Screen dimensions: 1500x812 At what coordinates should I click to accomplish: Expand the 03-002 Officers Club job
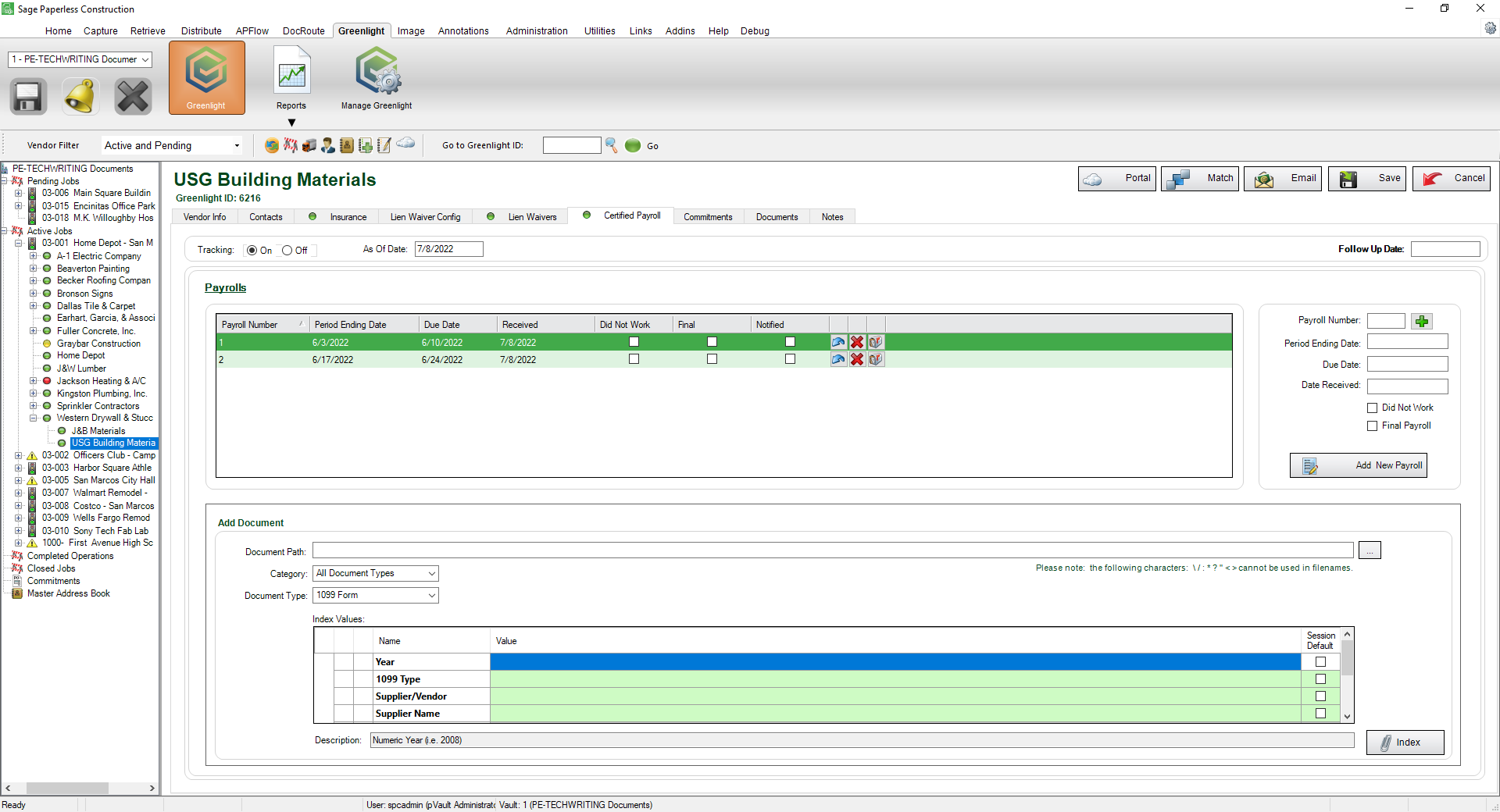(x=19, y=455)
